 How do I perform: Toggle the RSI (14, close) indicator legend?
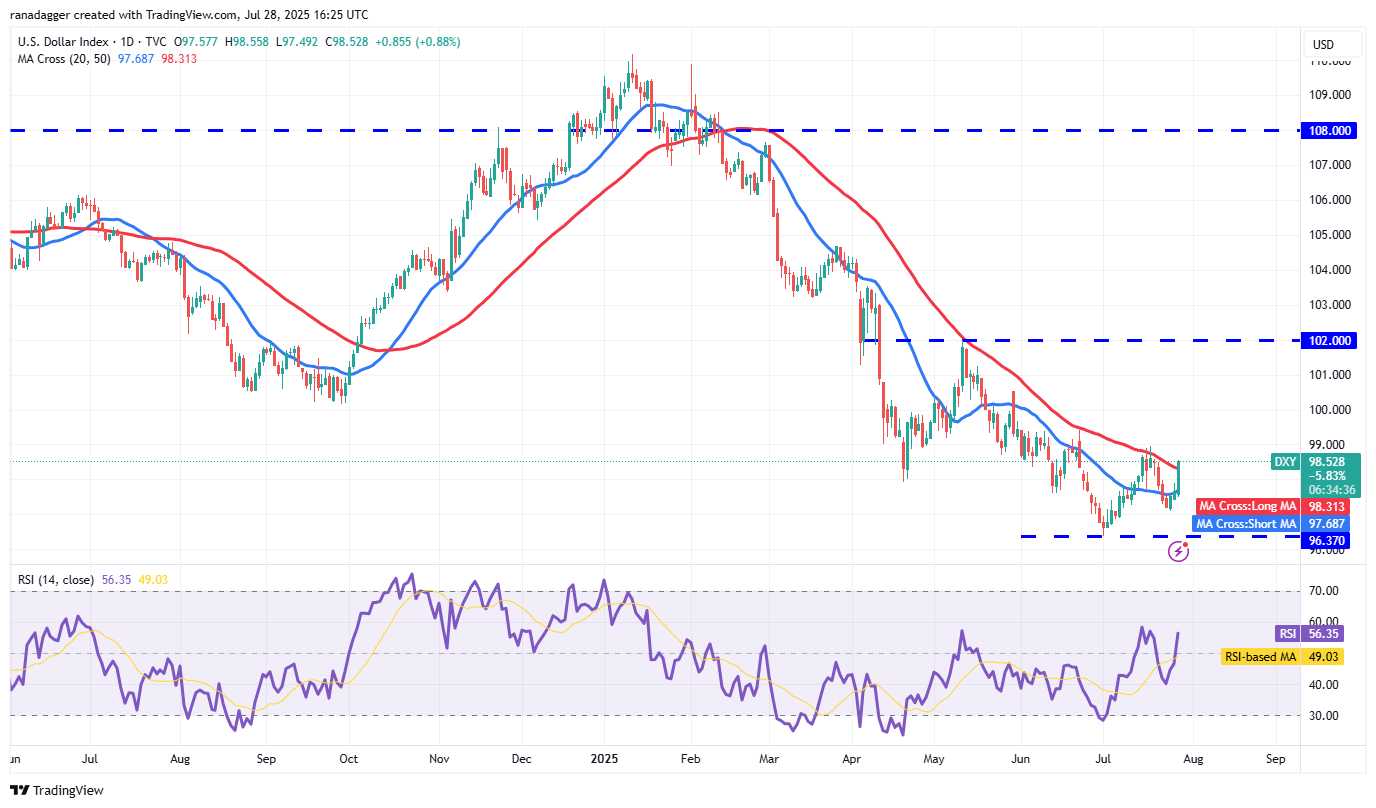55,578
